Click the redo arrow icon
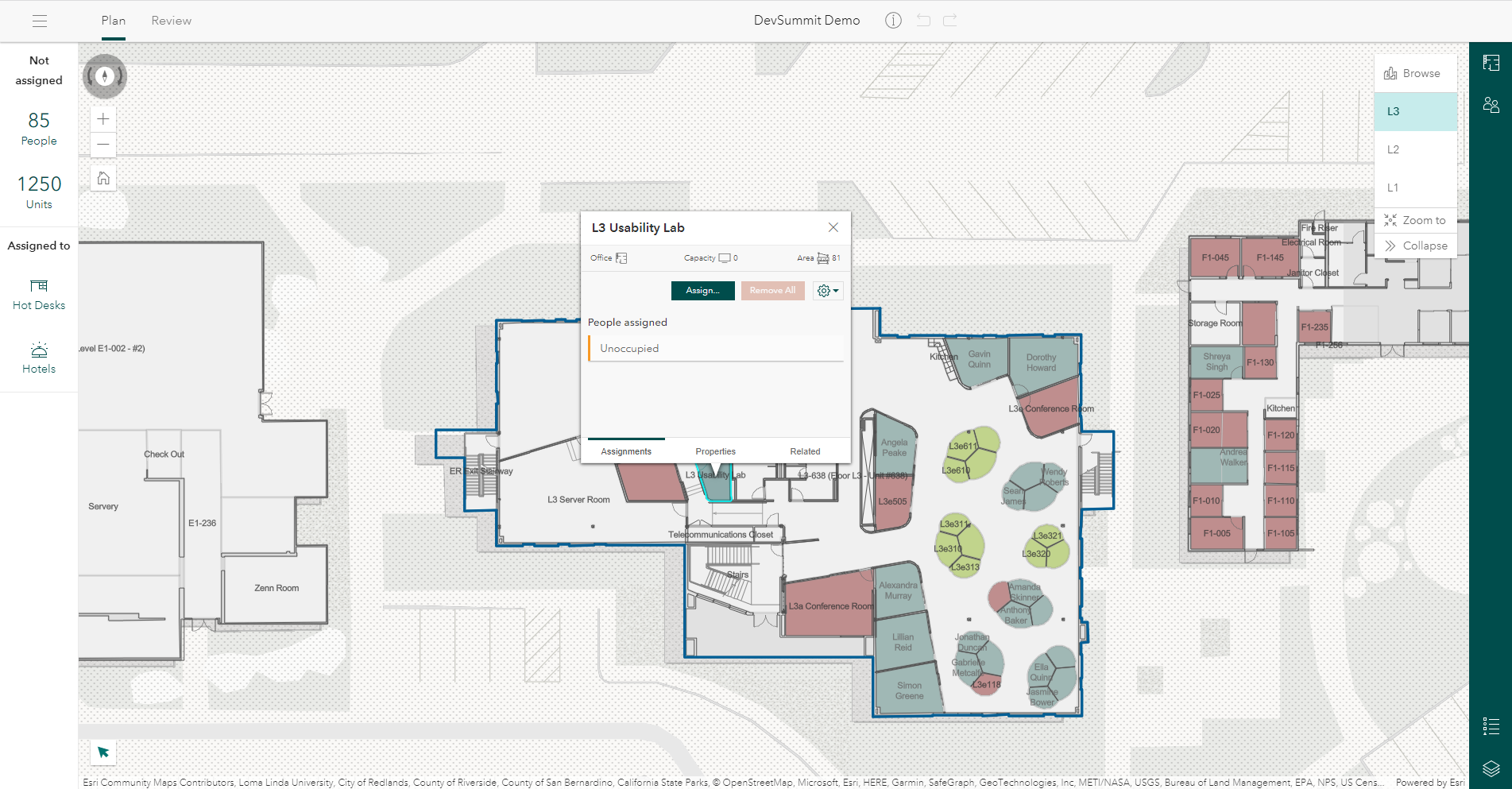The width and height of the screenshot is (1512, 789). click(x=949, y=21)
